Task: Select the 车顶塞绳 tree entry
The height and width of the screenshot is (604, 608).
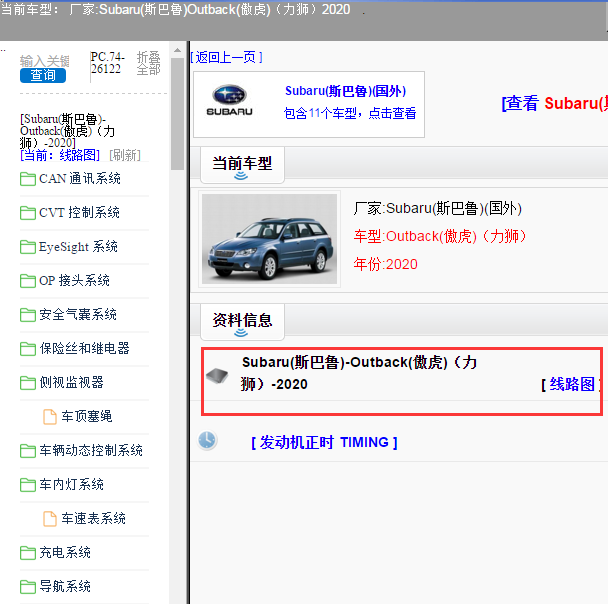Action: pyautogui.click(x=87, y=416)
